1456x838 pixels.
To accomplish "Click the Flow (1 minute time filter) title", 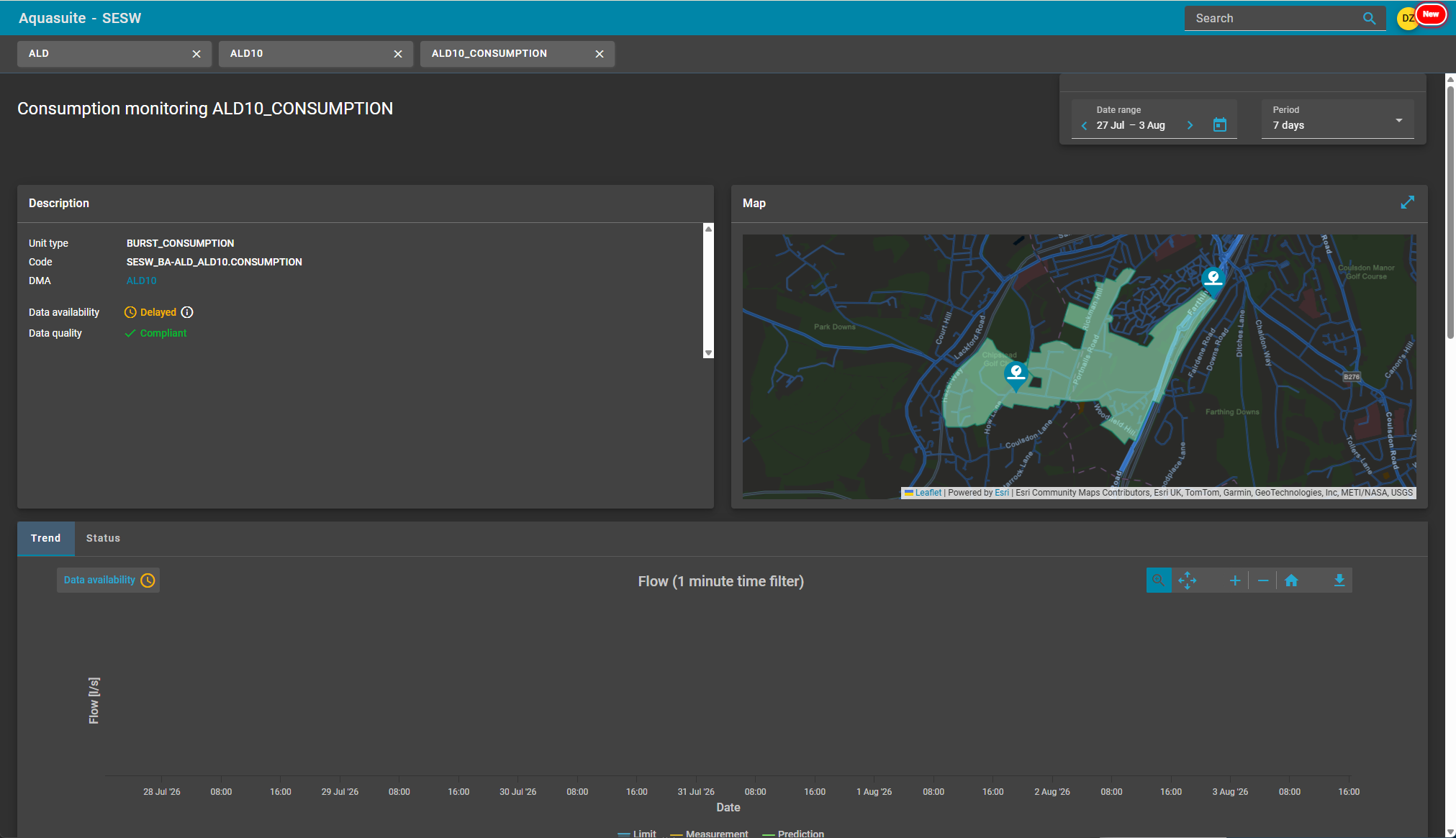I will pyautogui.click(x=721, y=581).
